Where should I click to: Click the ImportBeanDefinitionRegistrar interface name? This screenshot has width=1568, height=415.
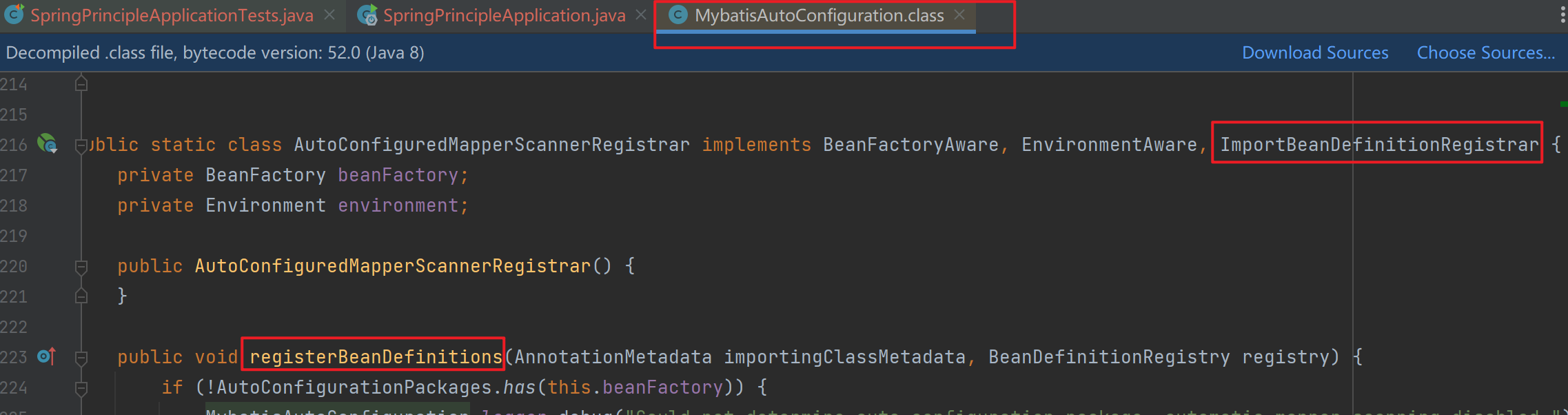[1379, 145]
